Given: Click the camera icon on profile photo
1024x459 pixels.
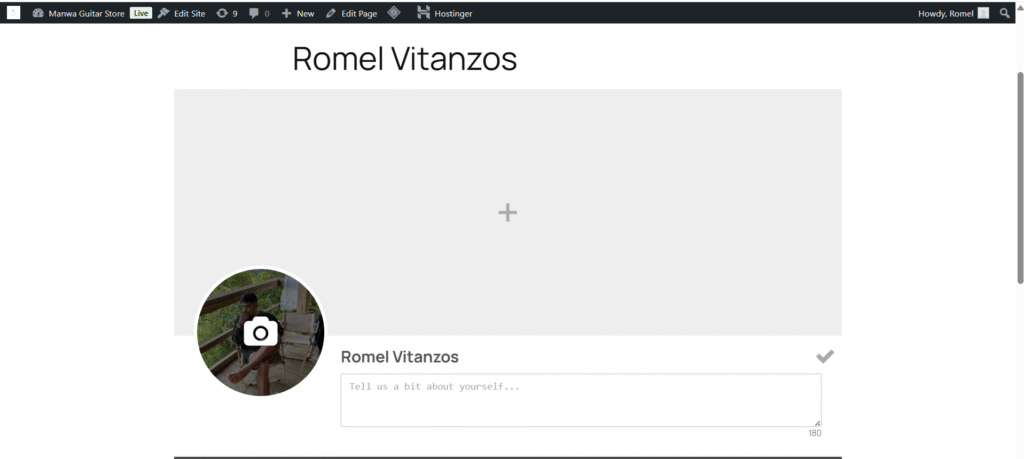Looking at the screenshot, I should 260,331.
